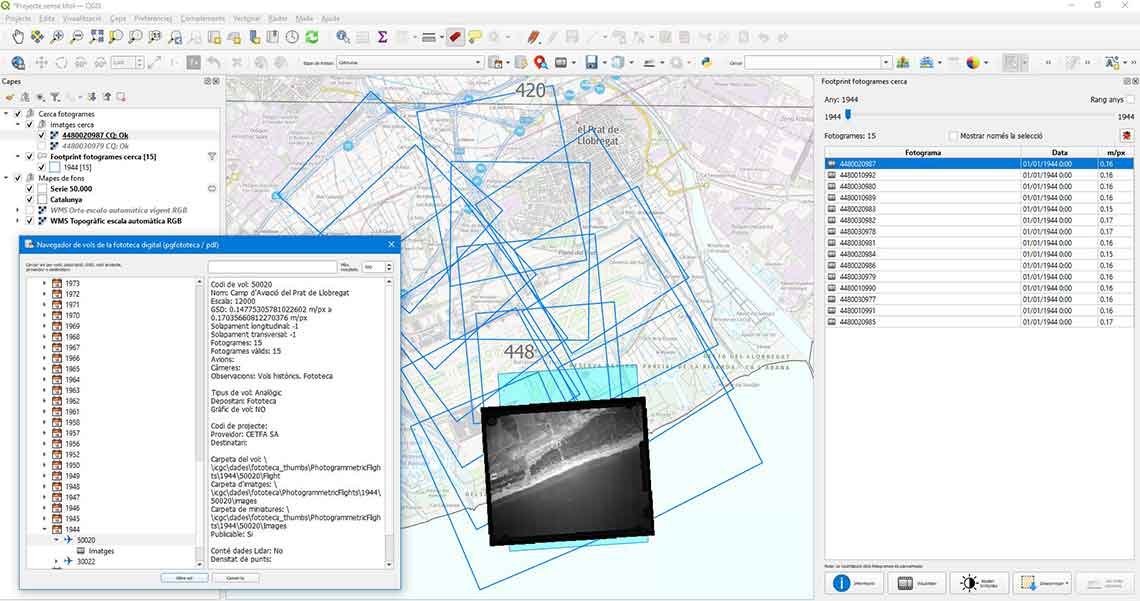Open the Vectorial menu
This screenshot has height=601, width=1140.
(247, 18)
